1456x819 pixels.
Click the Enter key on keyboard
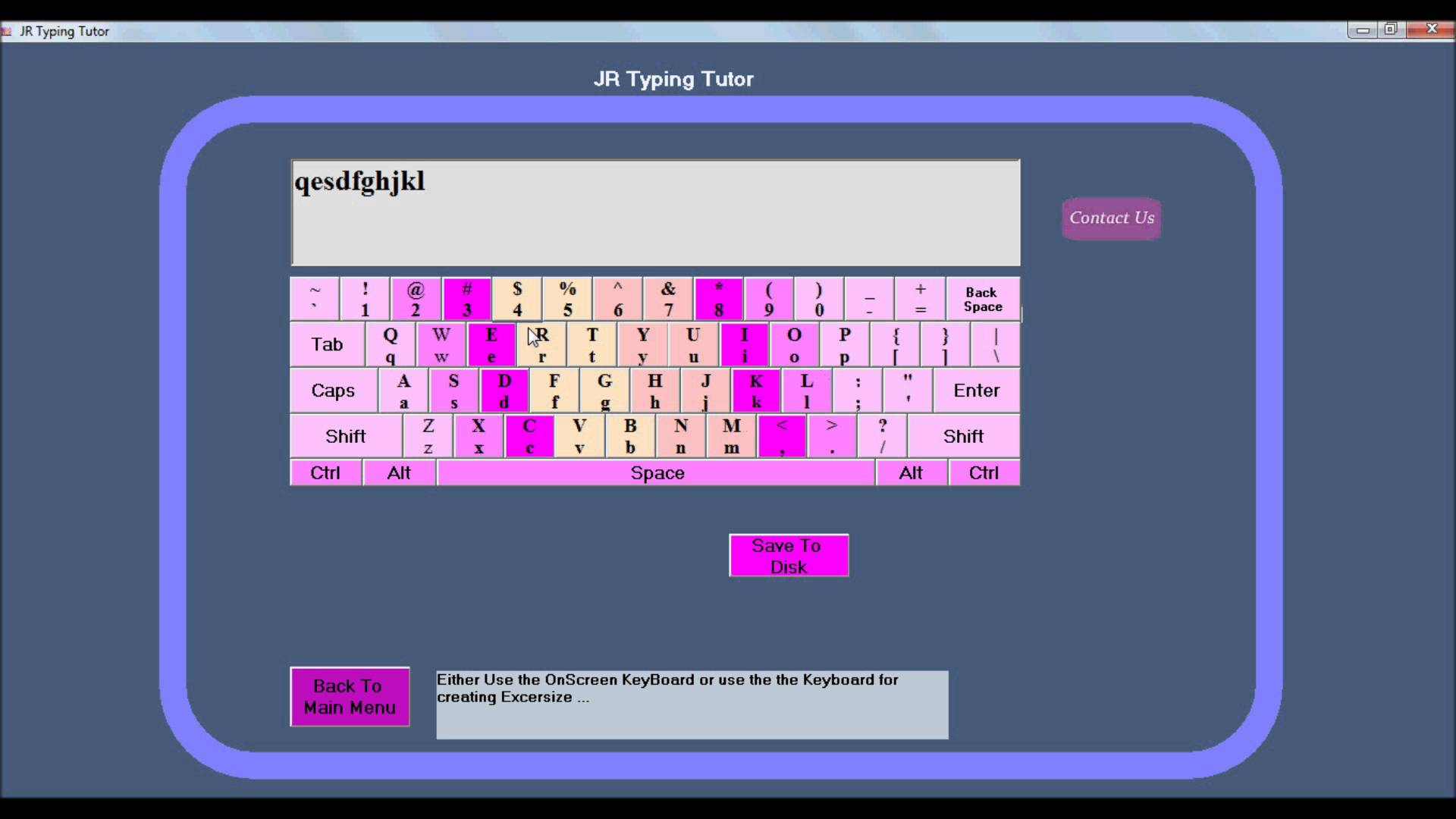tap(975, 390)
